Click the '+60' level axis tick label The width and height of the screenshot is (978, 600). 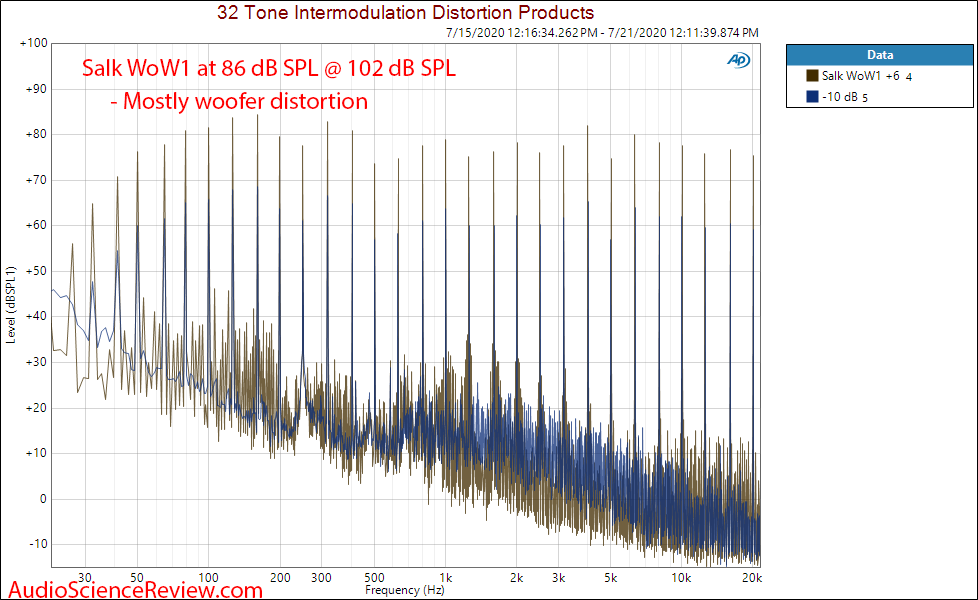click(x=36, y=225)
